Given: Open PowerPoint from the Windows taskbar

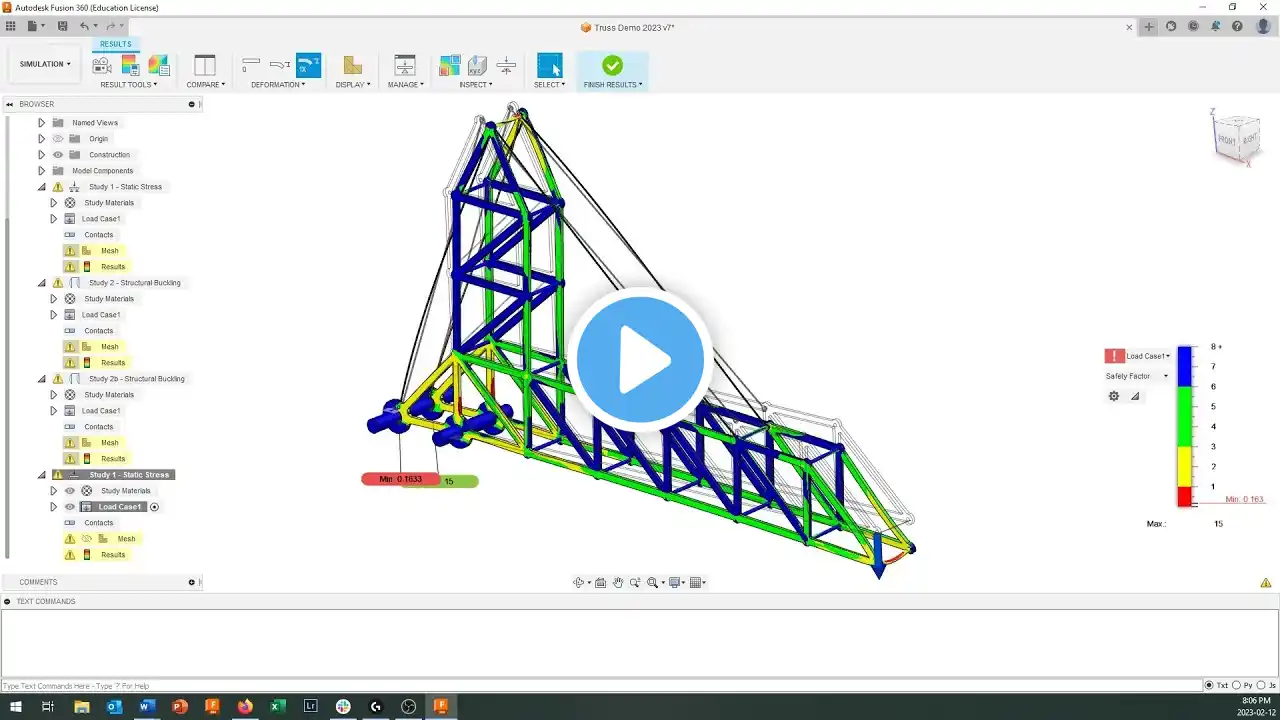Looking at the screenshot, I should (180, 707).
